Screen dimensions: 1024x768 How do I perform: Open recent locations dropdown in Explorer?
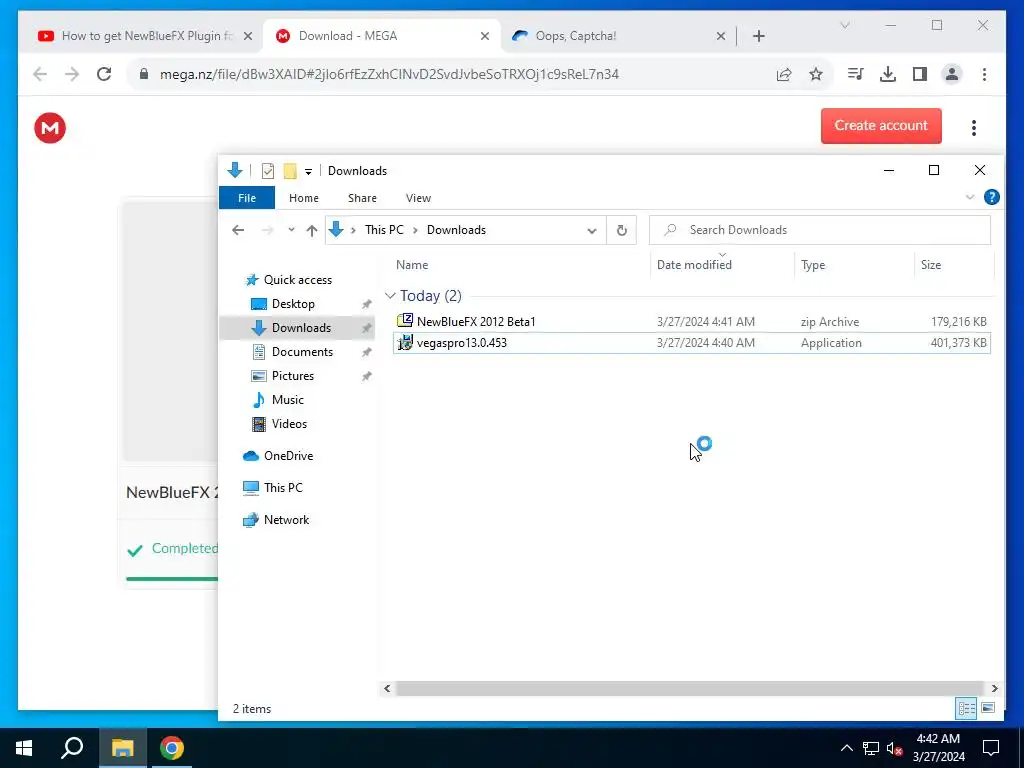pos(291,230)
